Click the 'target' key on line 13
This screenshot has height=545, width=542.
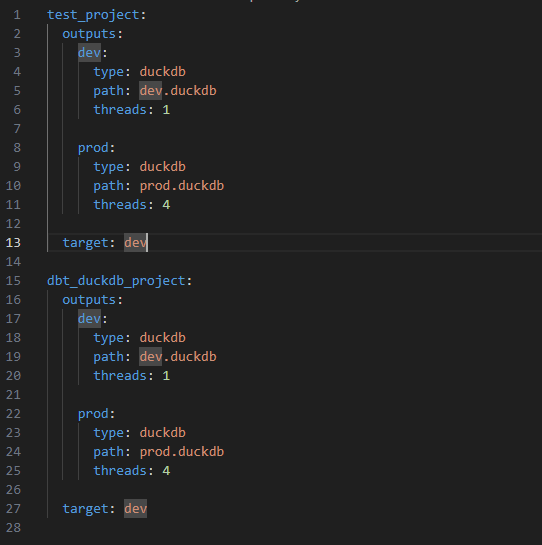click(86, 243)
